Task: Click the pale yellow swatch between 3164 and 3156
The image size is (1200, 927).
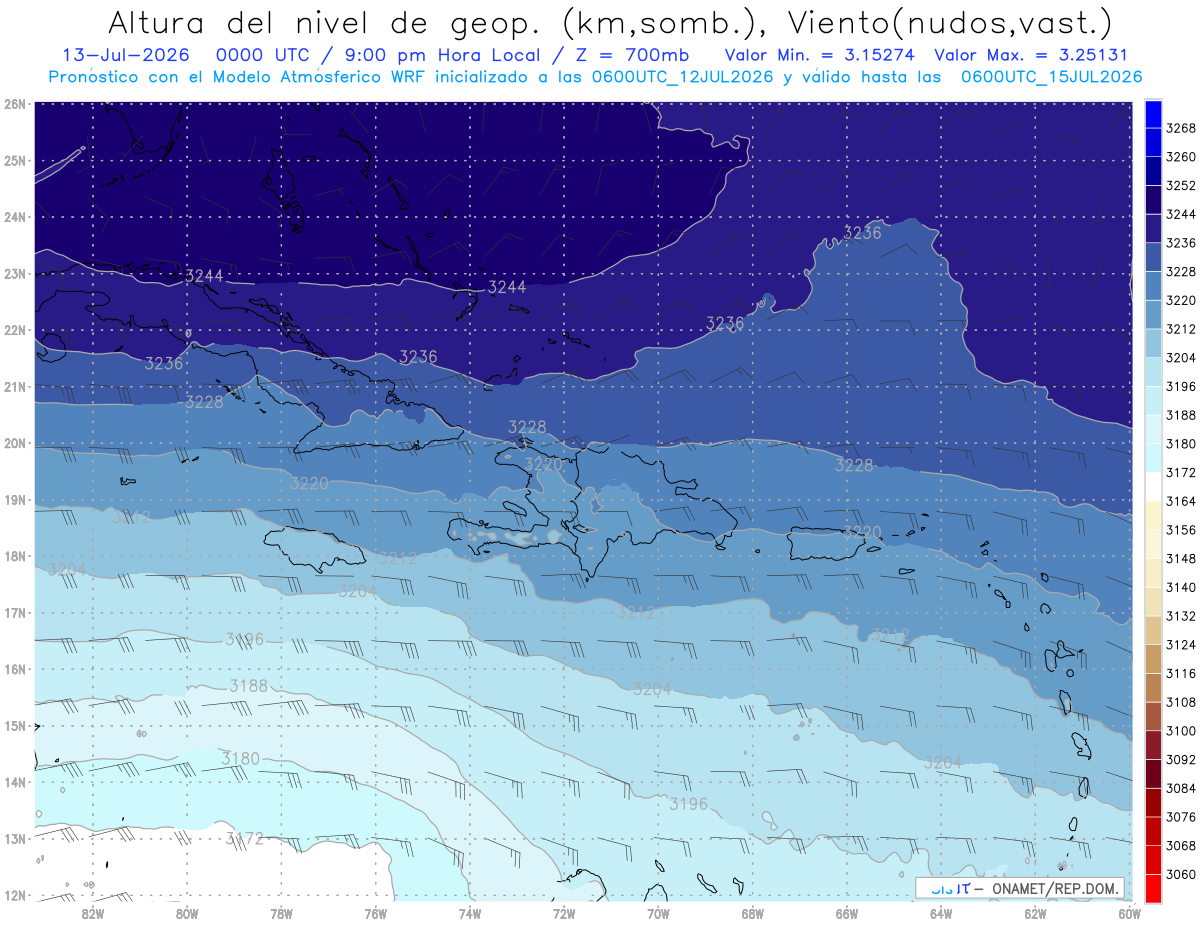Action: pos(1153,515)
